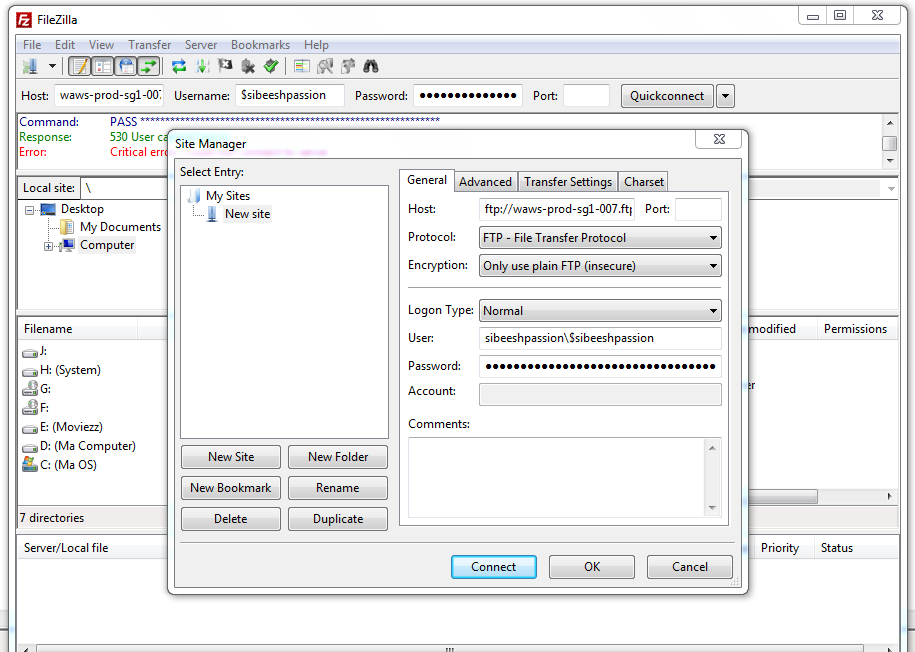Click the reconnect green checkmark icon

pyautogui.click(x=271, y=67)
